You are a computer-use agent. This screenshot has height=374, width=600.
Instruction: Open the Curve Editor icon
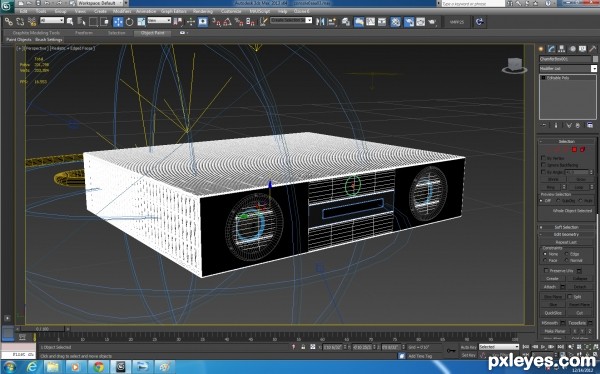click(370, 22)
